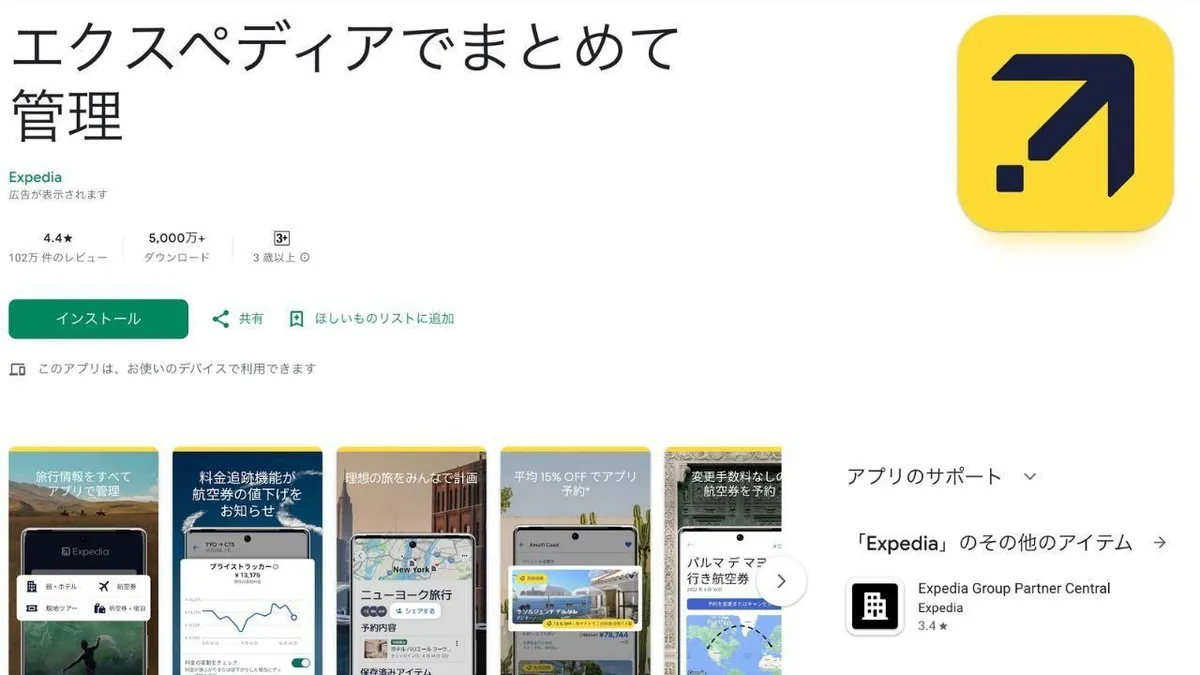Click 5,000万+ download count
Screen dimensions: 1200x675
point(177,238)
